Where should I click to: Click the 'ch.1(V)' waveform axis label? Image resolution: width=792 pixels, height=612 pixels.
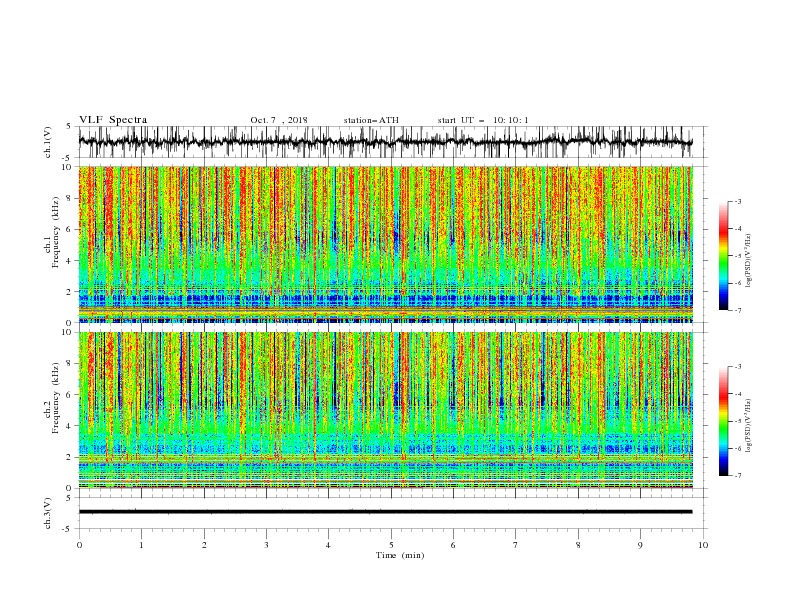tap(48, 142)
